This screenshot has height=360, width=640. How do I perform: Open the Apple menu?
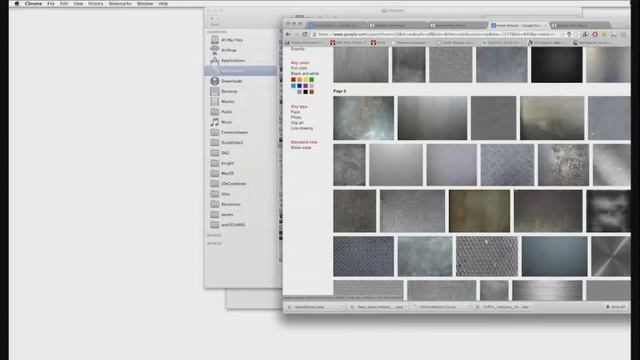pyautogui.click(x=17, y=4)
